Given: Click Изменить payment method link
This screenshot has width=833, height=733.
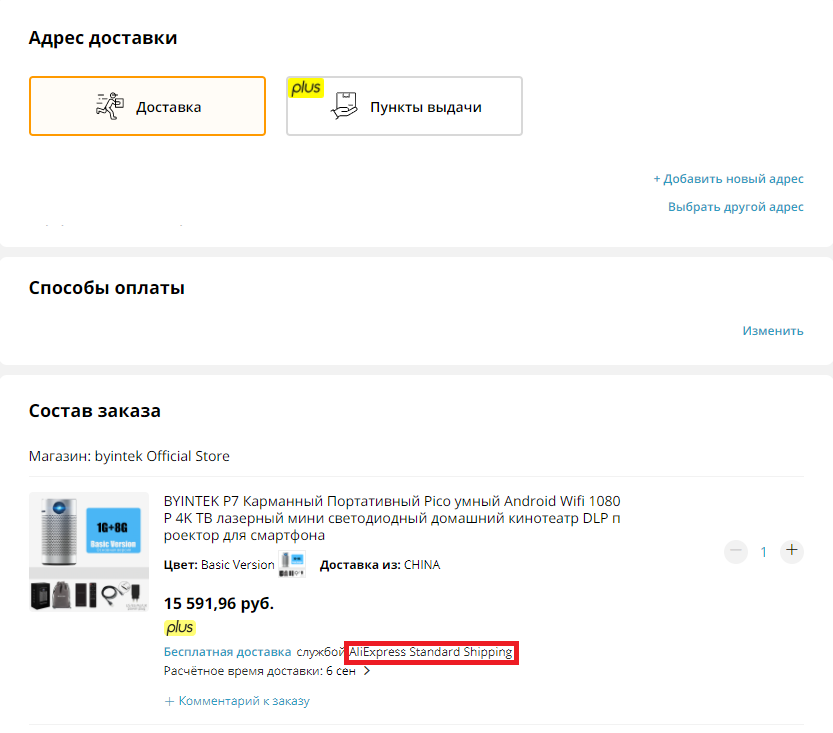Looking at the screenshot, I should pyautogui.click(x=773, y=331).
